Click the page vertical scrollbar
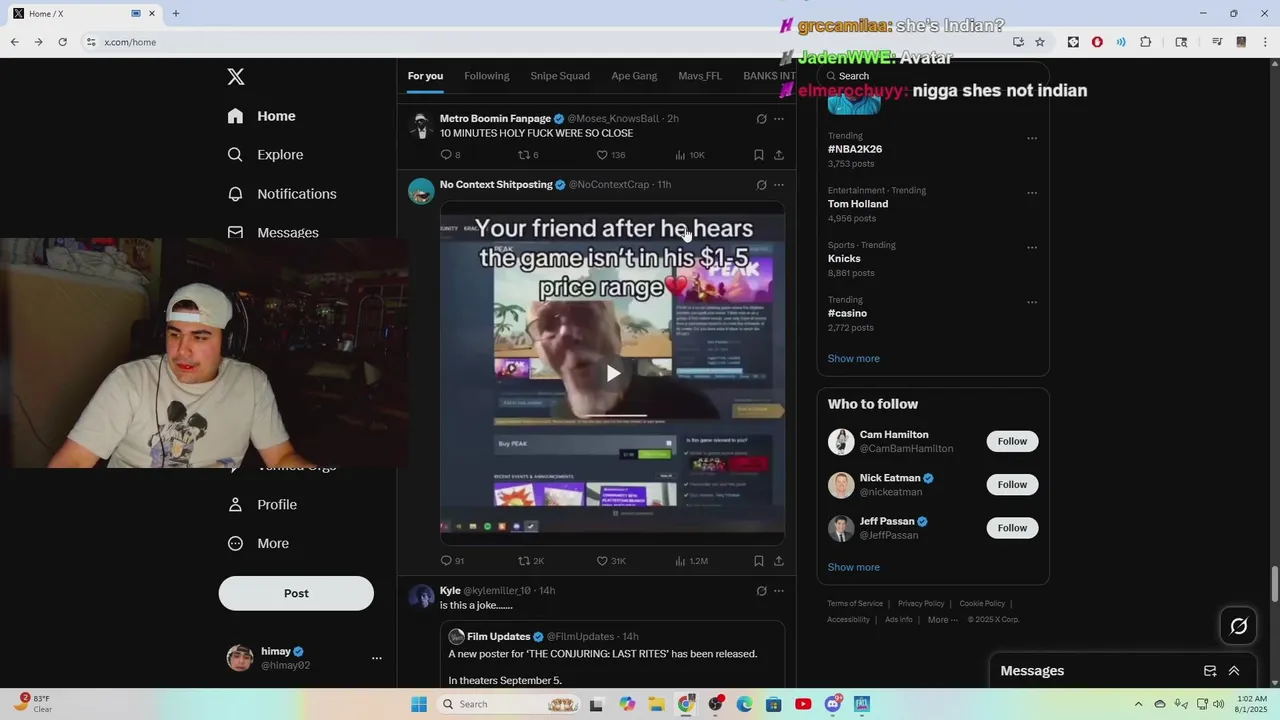 click(x=1274, y=585)
